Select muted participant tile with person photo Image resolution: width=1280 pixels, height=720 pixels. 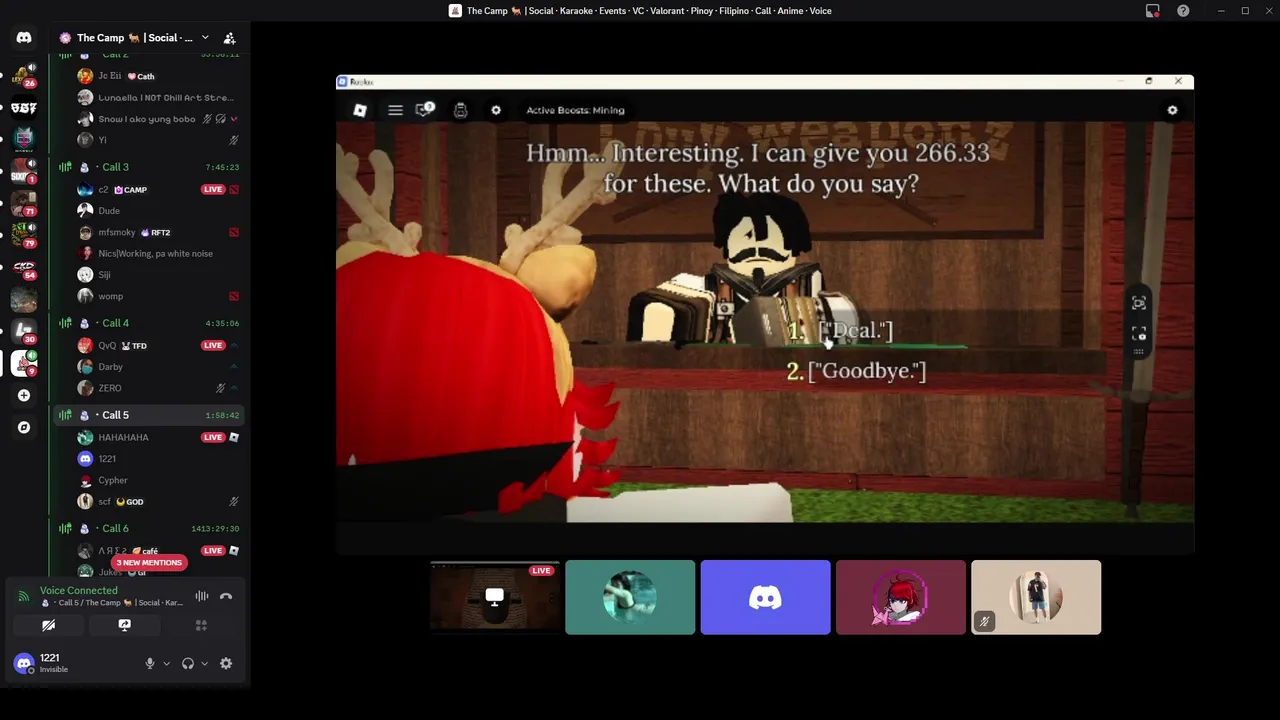click(x=1036, y=597)
